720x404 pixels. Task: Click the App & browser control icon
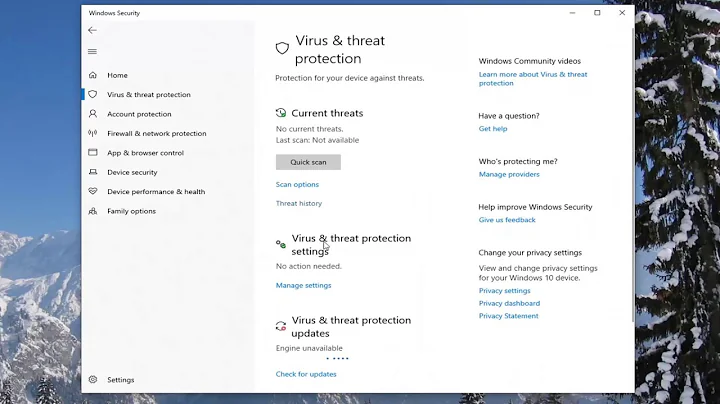(93, 153)
